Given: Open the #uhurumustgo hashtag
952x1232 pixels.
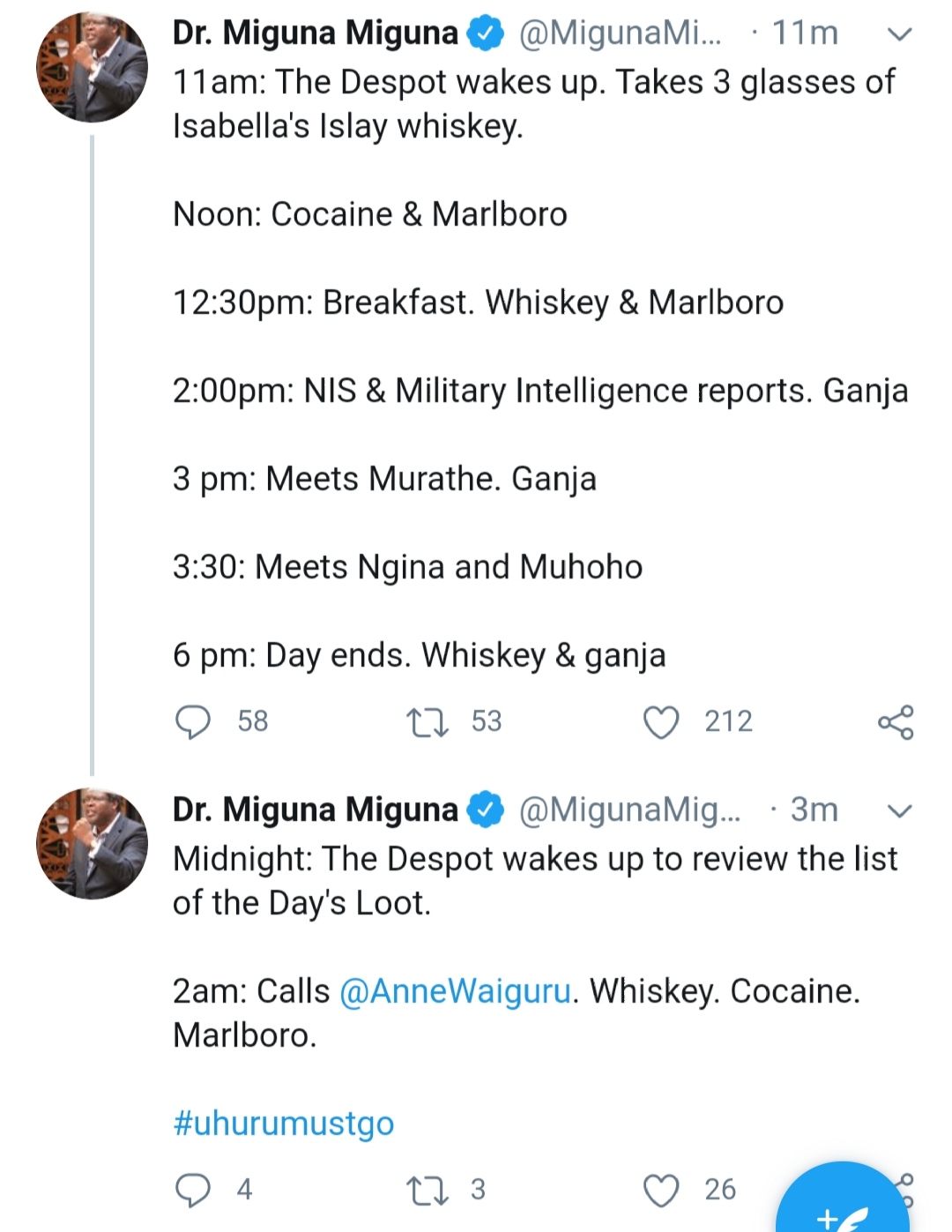Looking at the screenshot, I should (284, 1124).
